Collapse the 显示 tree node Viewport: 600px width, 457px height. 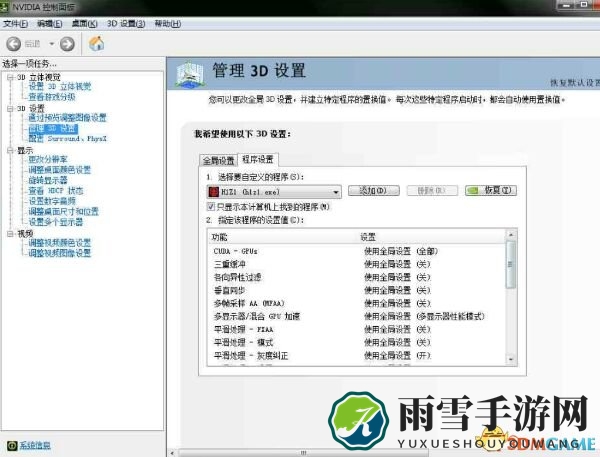click(10, 150)
